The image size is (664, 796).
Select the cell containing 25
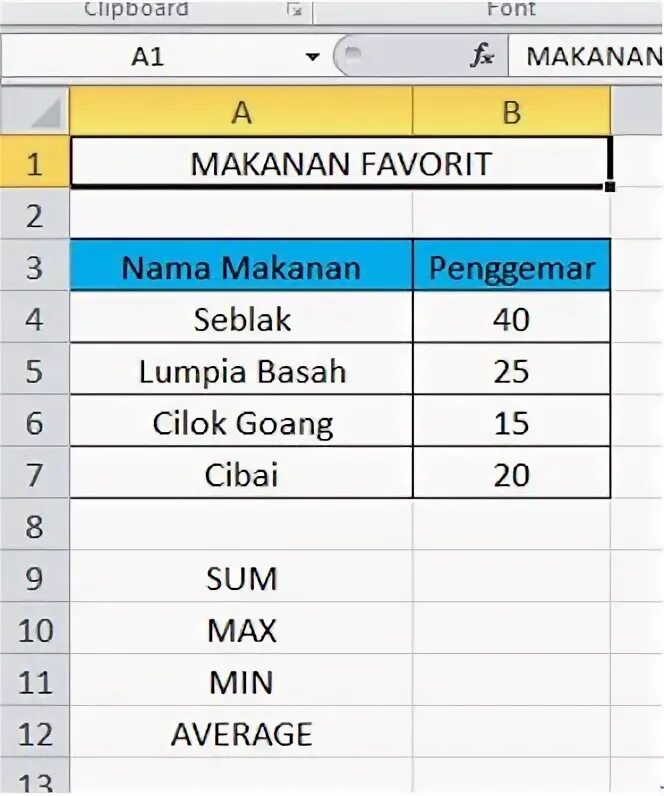coord(512,370)
